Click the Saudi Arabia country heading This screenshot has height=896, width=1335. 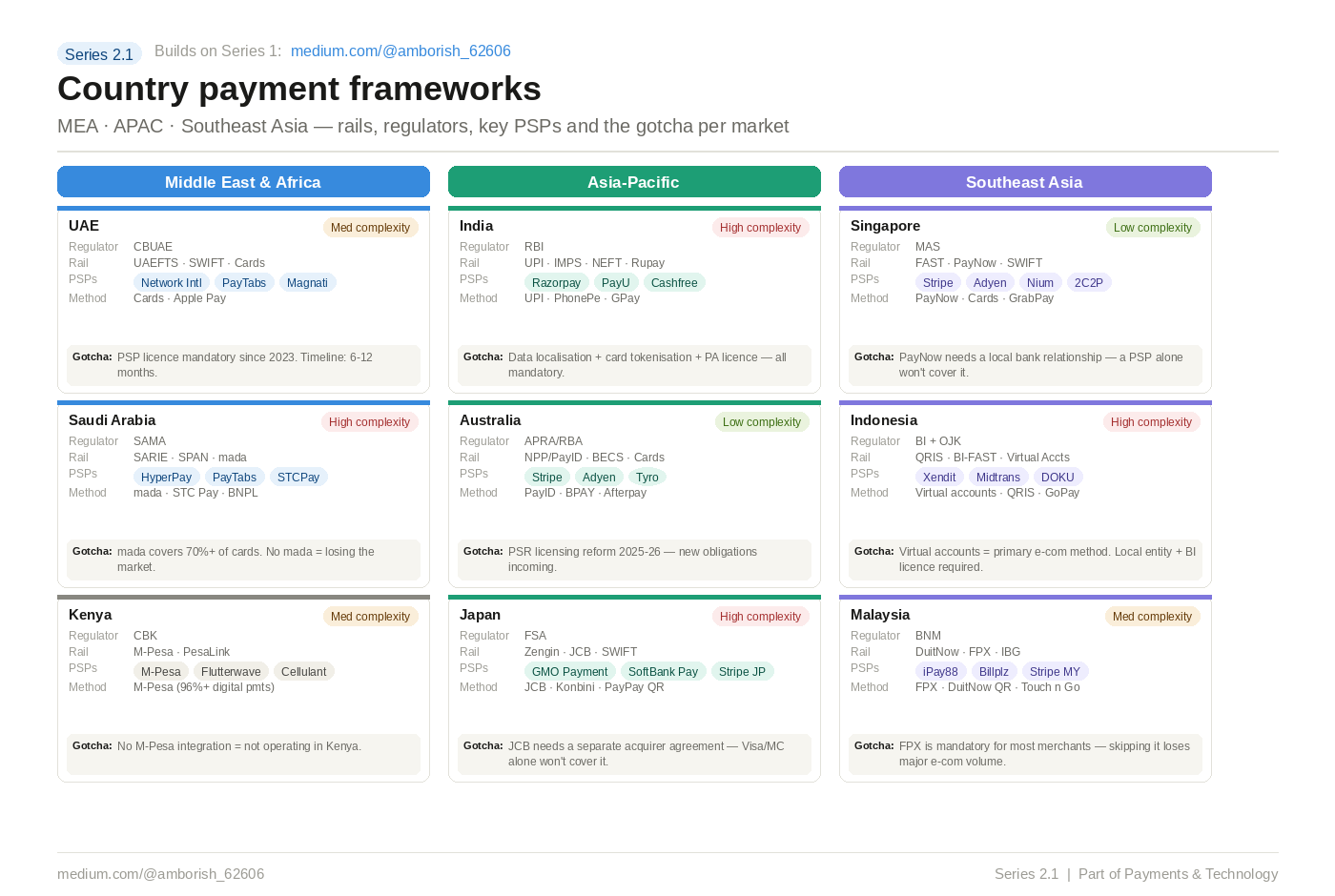(x=113, y=420)
